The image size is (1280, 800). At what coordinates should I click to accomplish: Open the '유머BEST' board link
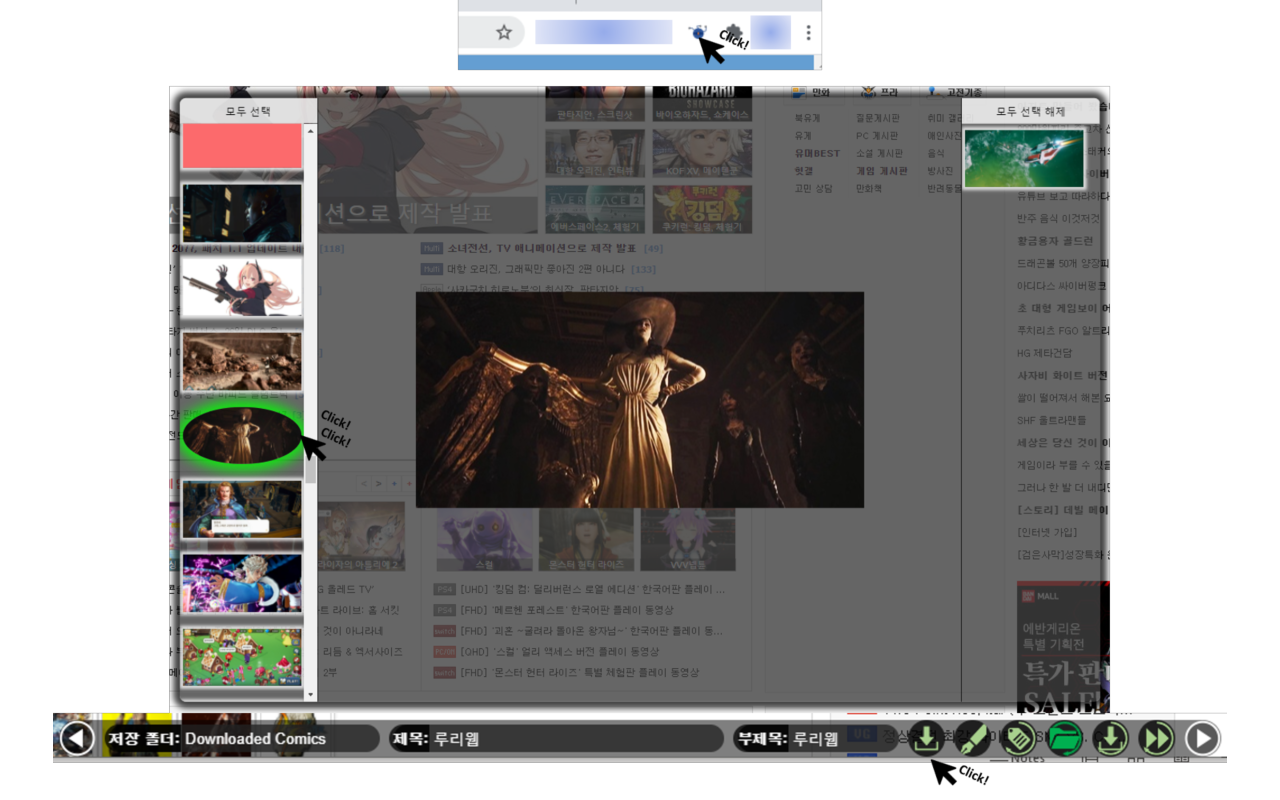click(817, 153)
